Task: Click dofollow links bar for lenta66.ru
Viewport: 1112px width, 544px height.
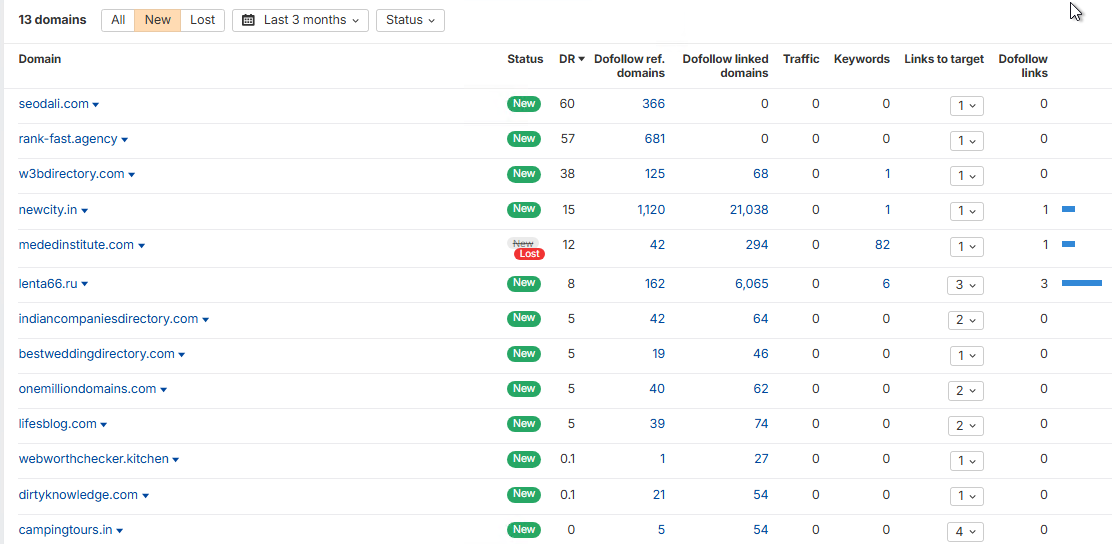Action: [1082, 283]
